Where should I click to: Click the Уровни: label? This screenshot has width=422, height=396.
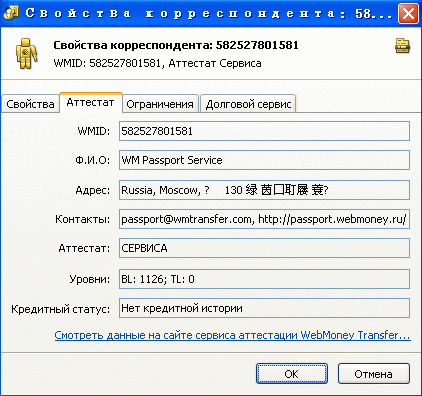90,279
